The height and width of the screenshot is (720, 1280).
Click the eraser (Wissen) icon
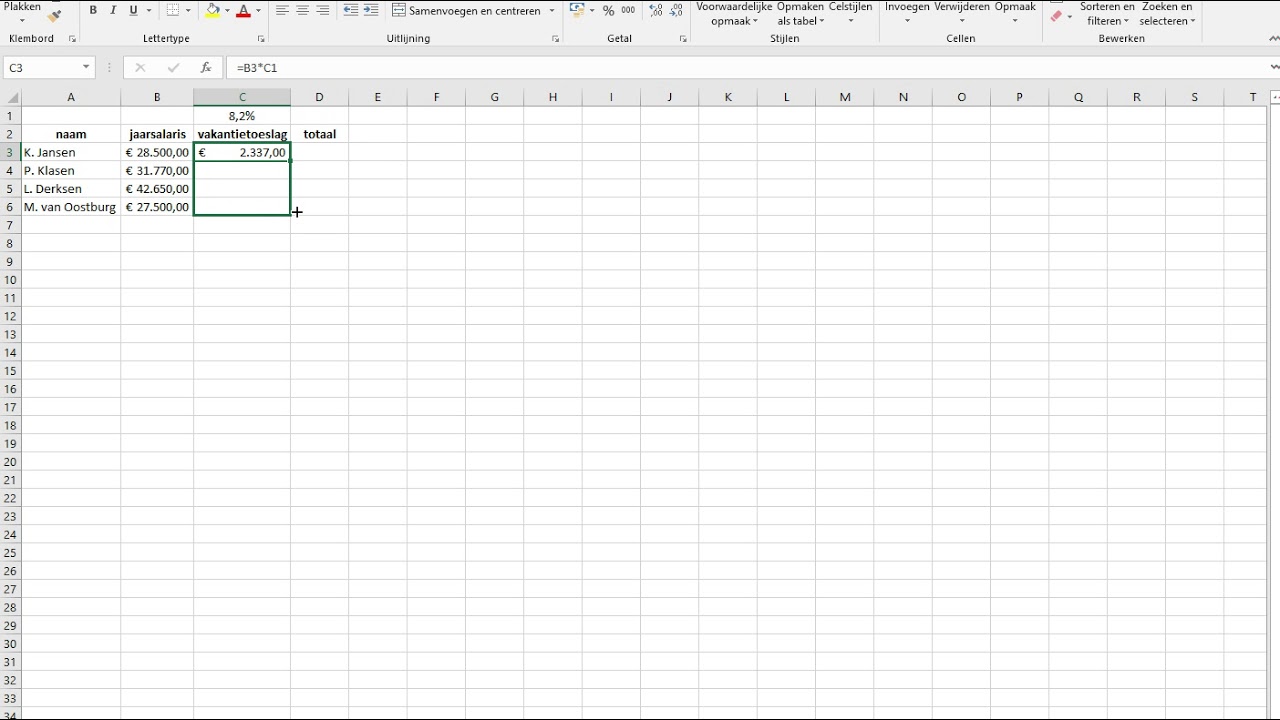point(1056,16)
